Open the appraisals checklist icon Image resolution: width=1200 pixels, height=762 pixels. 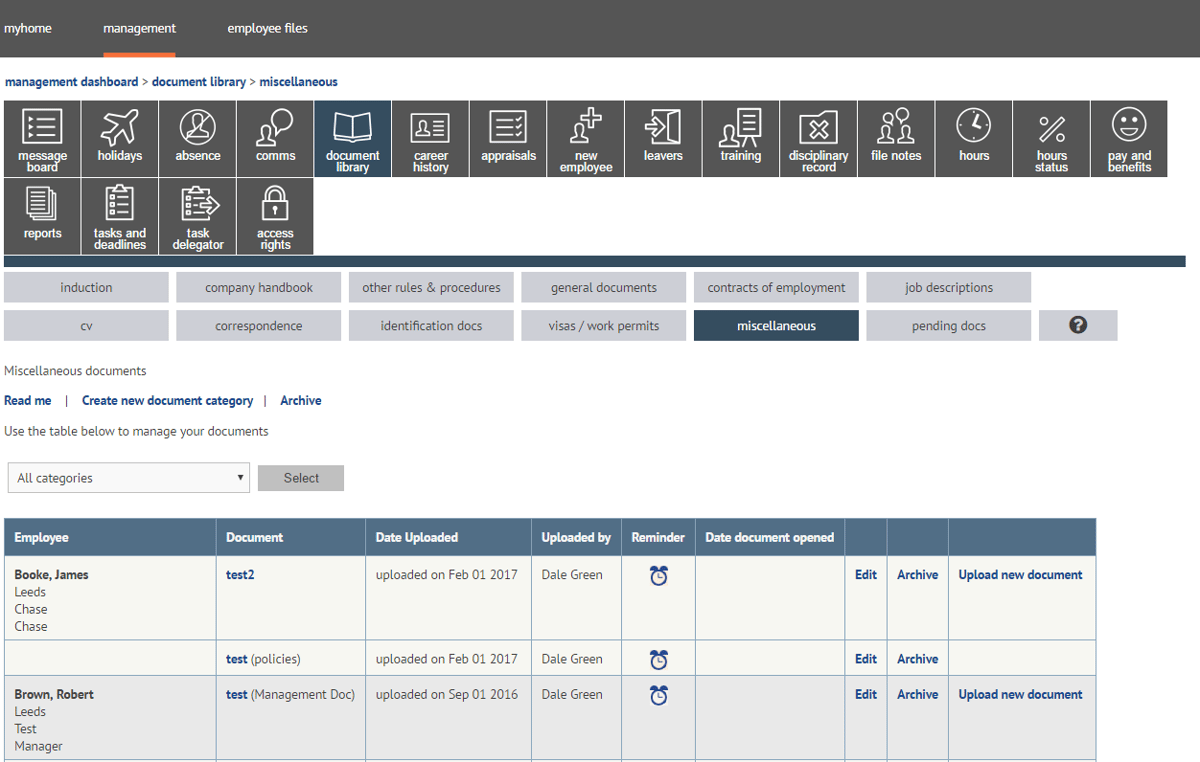point(508,139)
